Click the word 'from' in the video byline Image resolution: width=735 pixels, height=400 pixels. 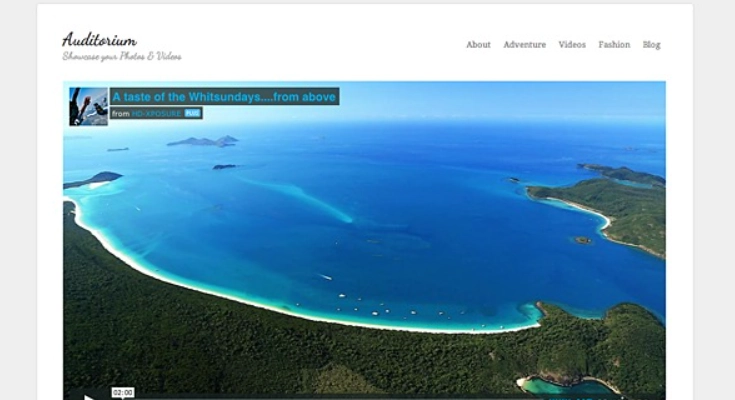click(x=120, y=113)
